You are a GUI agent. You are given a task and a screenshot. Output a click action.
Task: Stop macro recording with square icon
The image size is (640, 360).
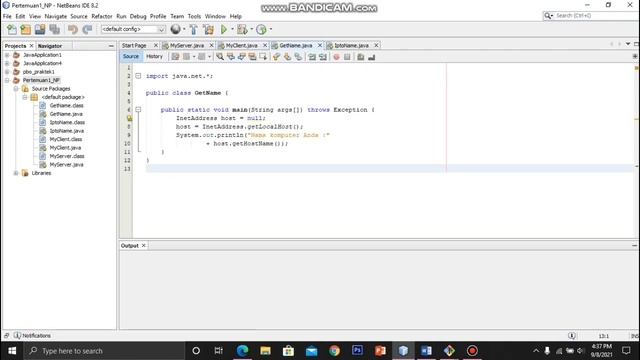pyautogui.click(x=347, y=57)
